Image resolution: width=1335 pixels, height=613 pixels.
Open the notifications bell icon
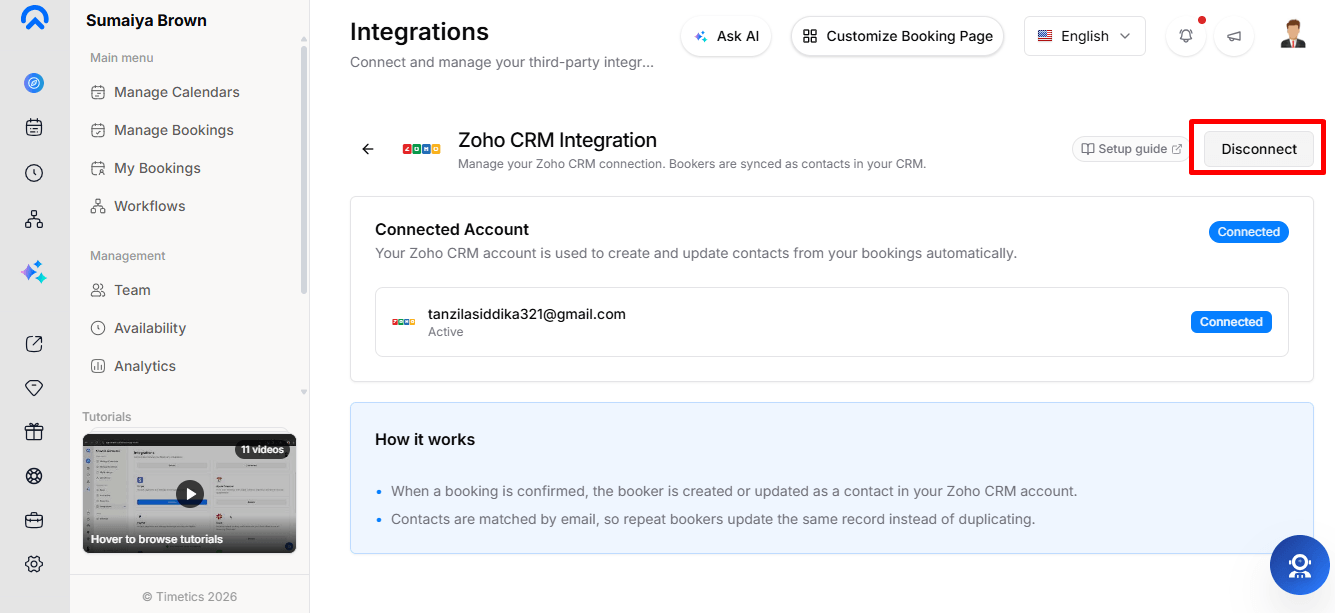pos(1186,36)
